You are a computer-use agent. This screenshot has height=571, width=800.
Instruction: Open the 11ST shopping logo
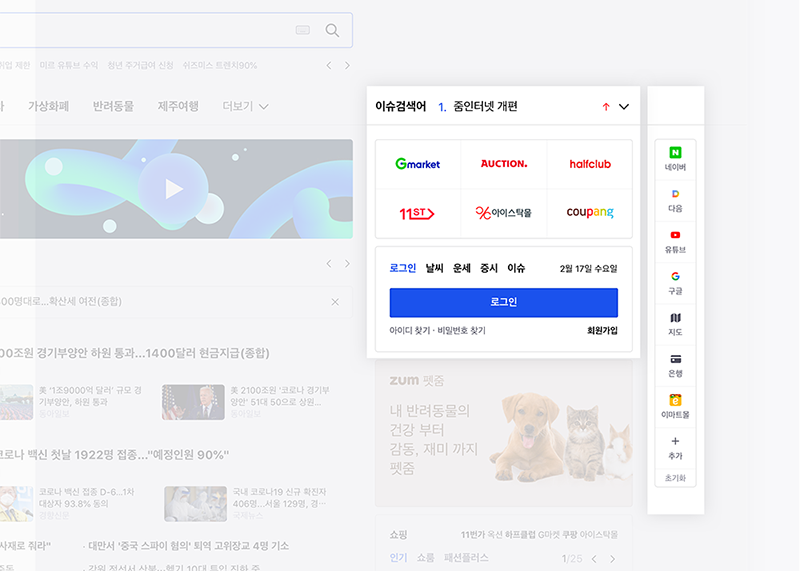click(416, 213)
